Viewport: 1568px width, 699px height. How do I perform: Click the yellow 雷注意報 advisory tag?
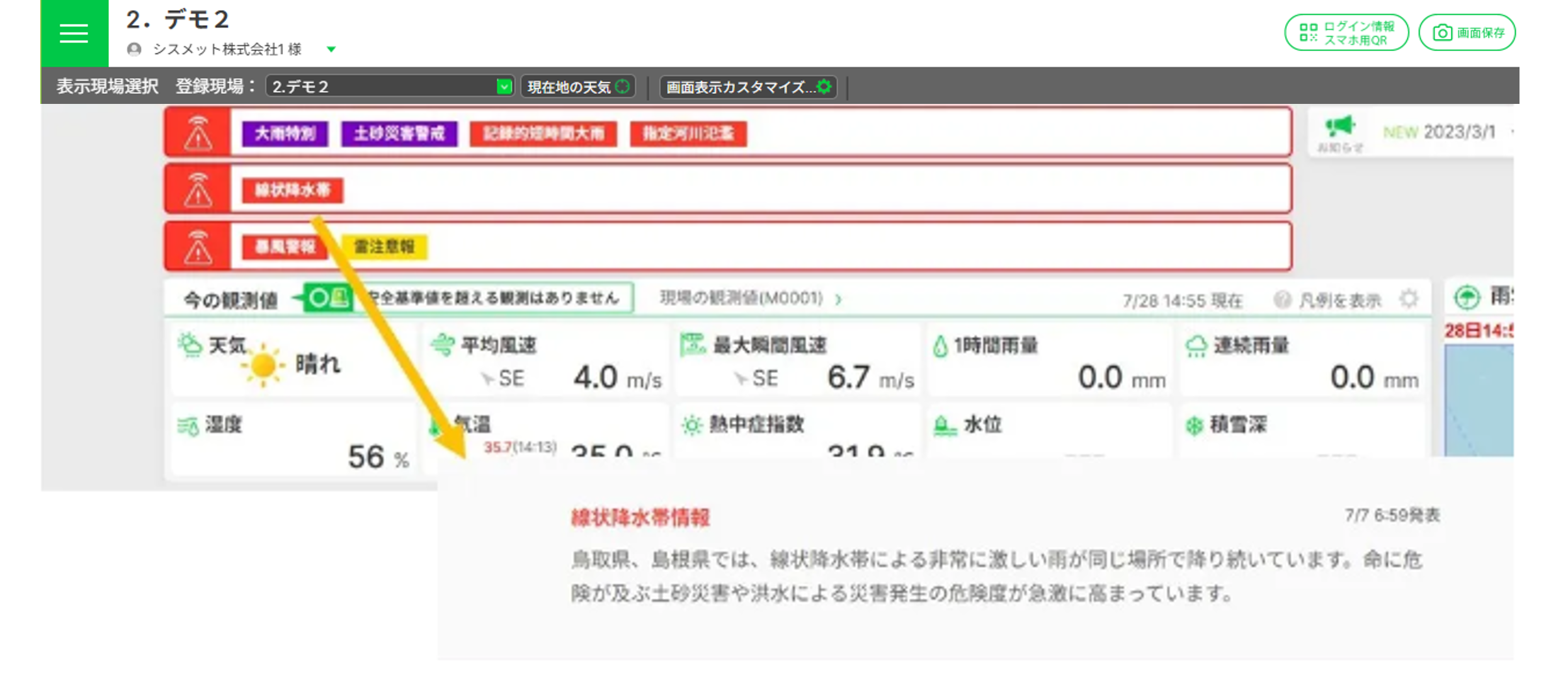383,247
